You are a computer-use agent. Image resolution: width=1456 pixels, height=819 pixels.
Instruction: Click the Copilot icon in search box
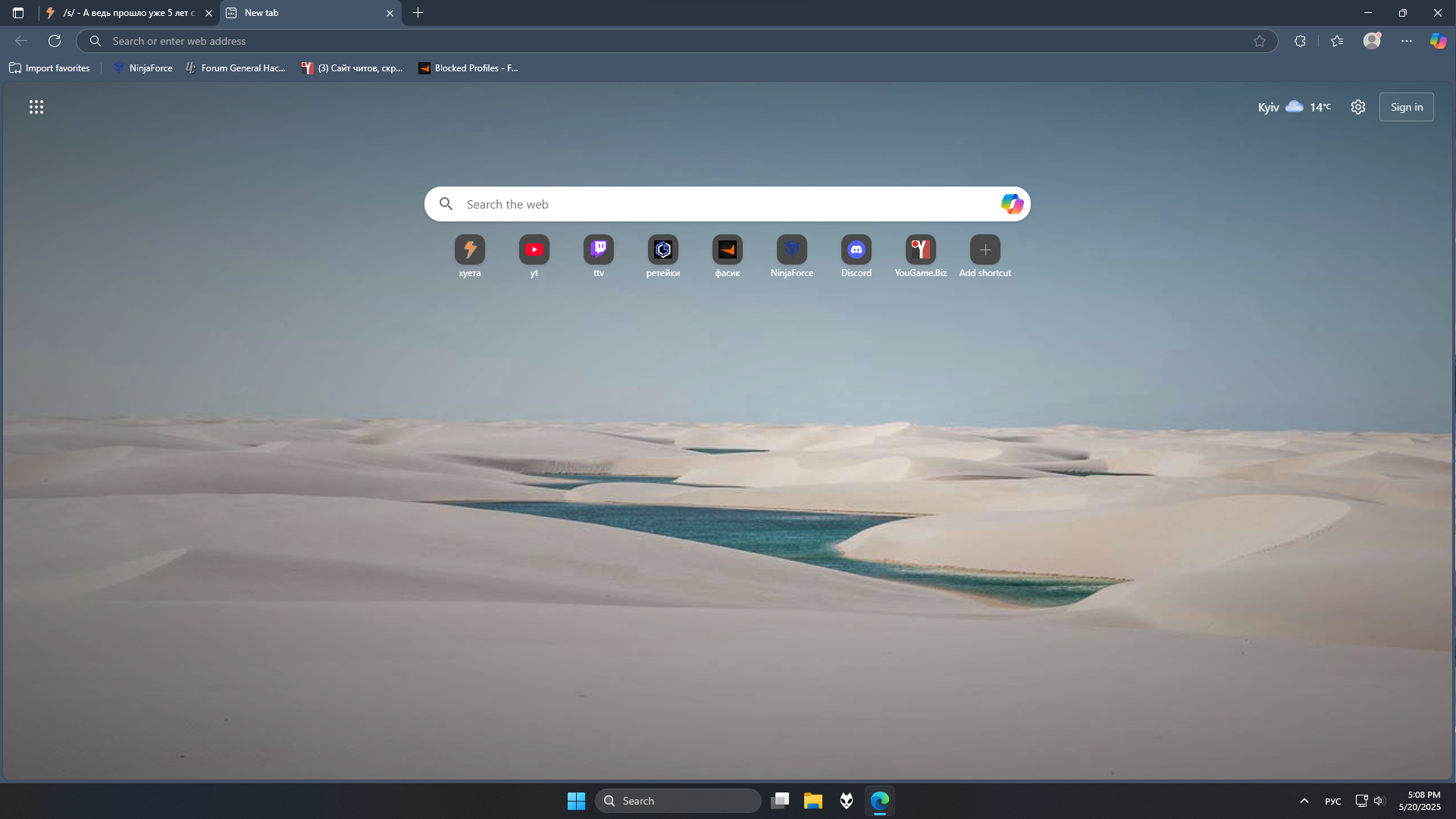coord(1012,204)
